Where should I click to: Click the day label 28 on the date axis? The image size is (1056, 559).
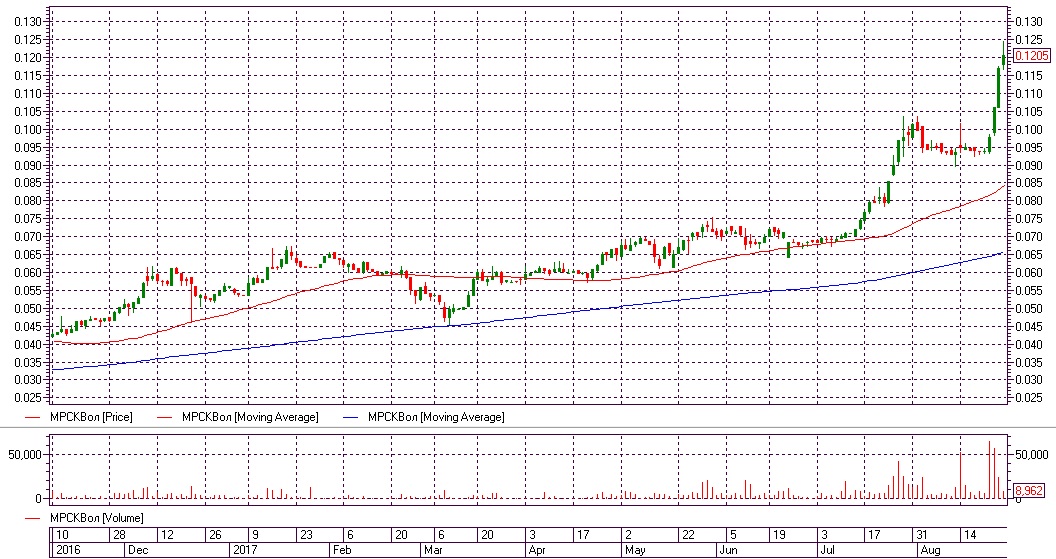coord(119,535)
